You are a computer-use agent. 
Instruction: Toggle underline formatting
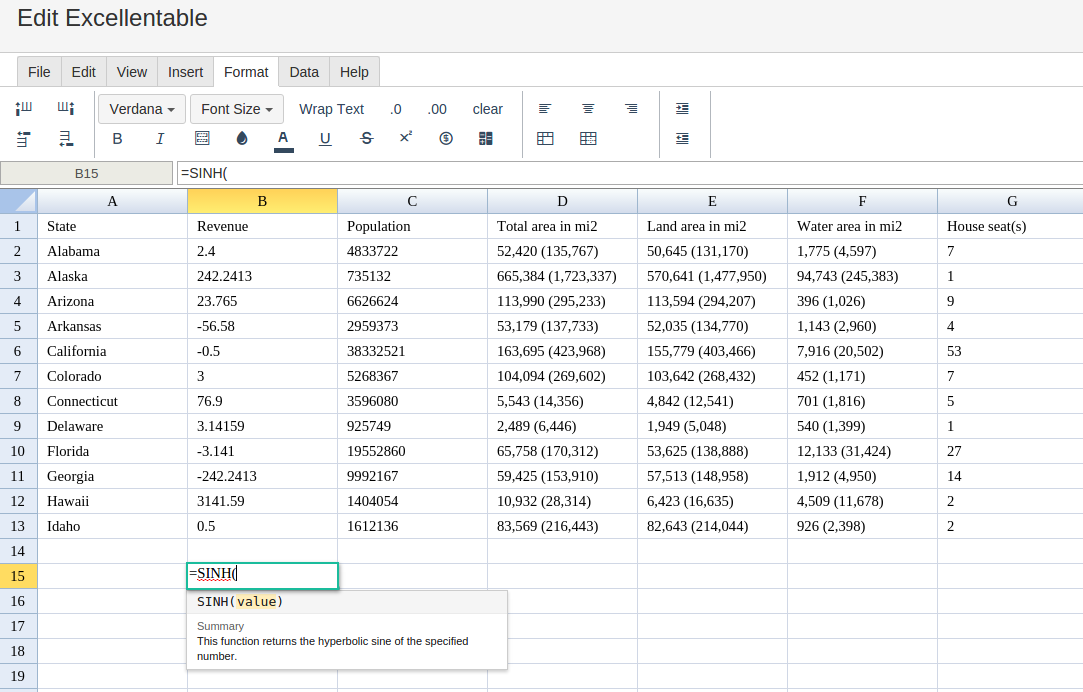coord(325,139)
